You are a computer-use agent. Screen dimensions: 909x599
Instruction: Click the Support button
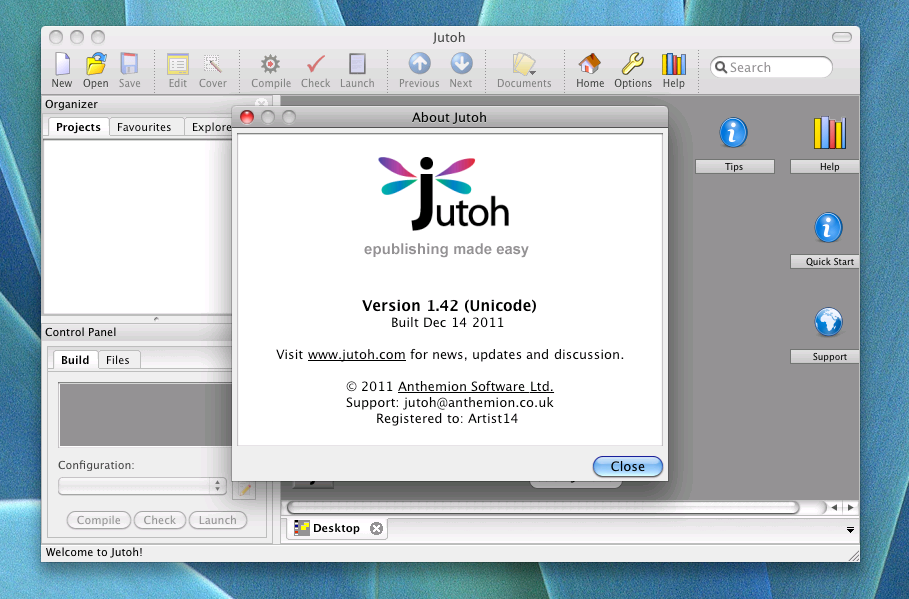[x=824, y=357]
